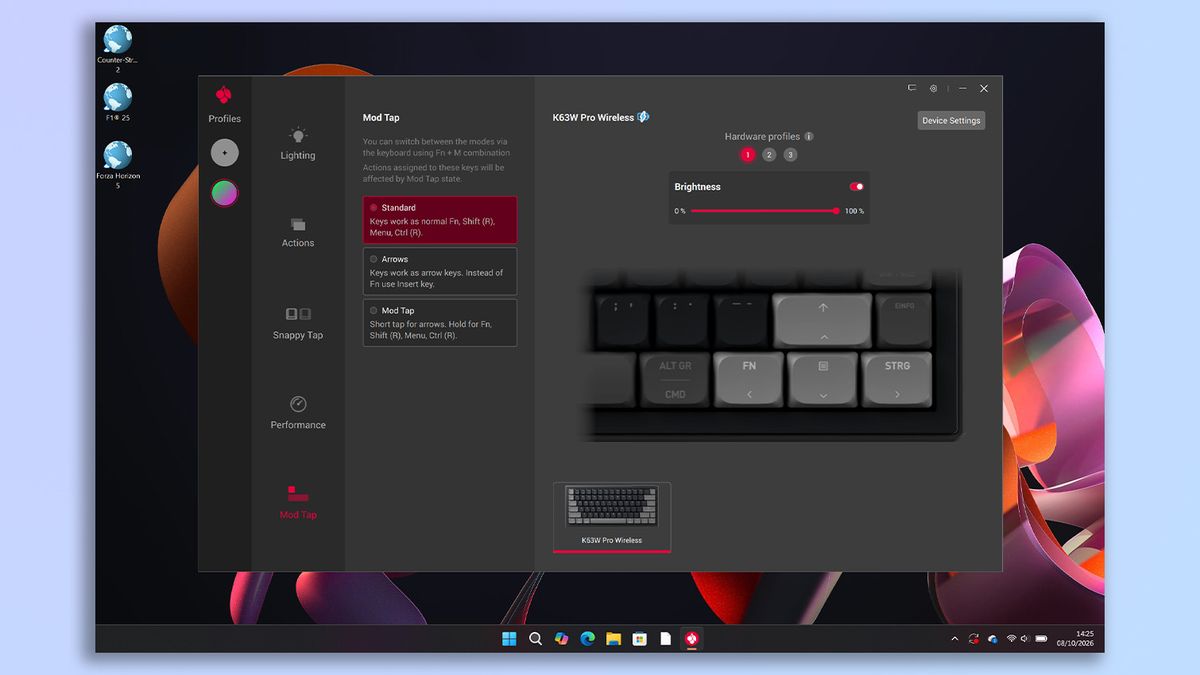Select the K63W Pro Wireless device thumbnail

(x=612, y=516)
